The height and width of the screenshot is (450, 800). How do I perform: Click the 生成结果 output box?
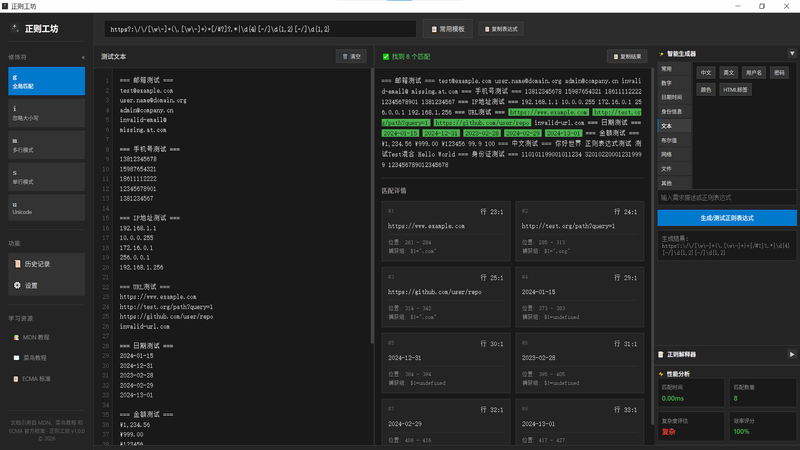727,245
